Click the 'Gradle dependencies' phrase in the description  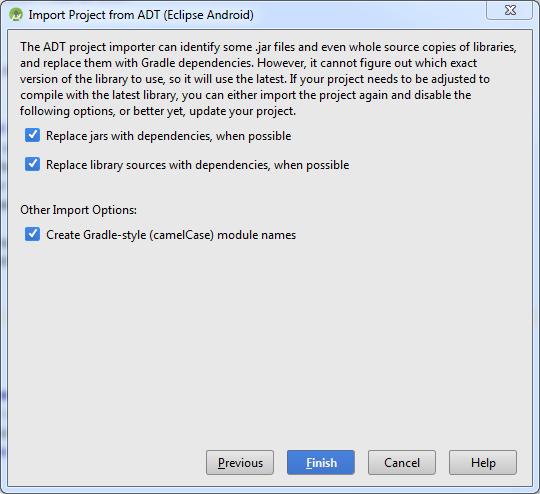[198, 63]
